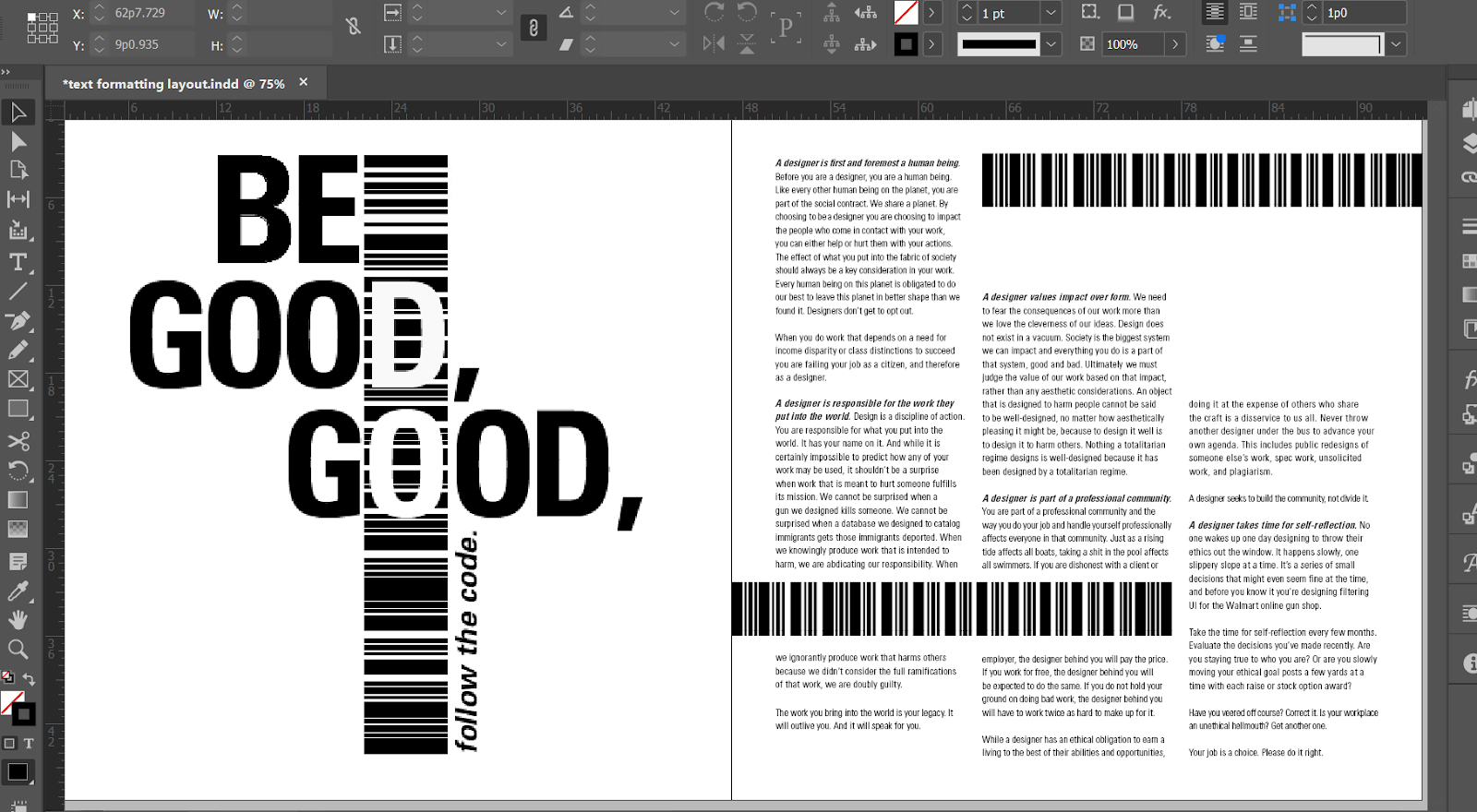1477x812 pixels.
Task: Open the opacity slider arrow
Action: pos(1175,43)
